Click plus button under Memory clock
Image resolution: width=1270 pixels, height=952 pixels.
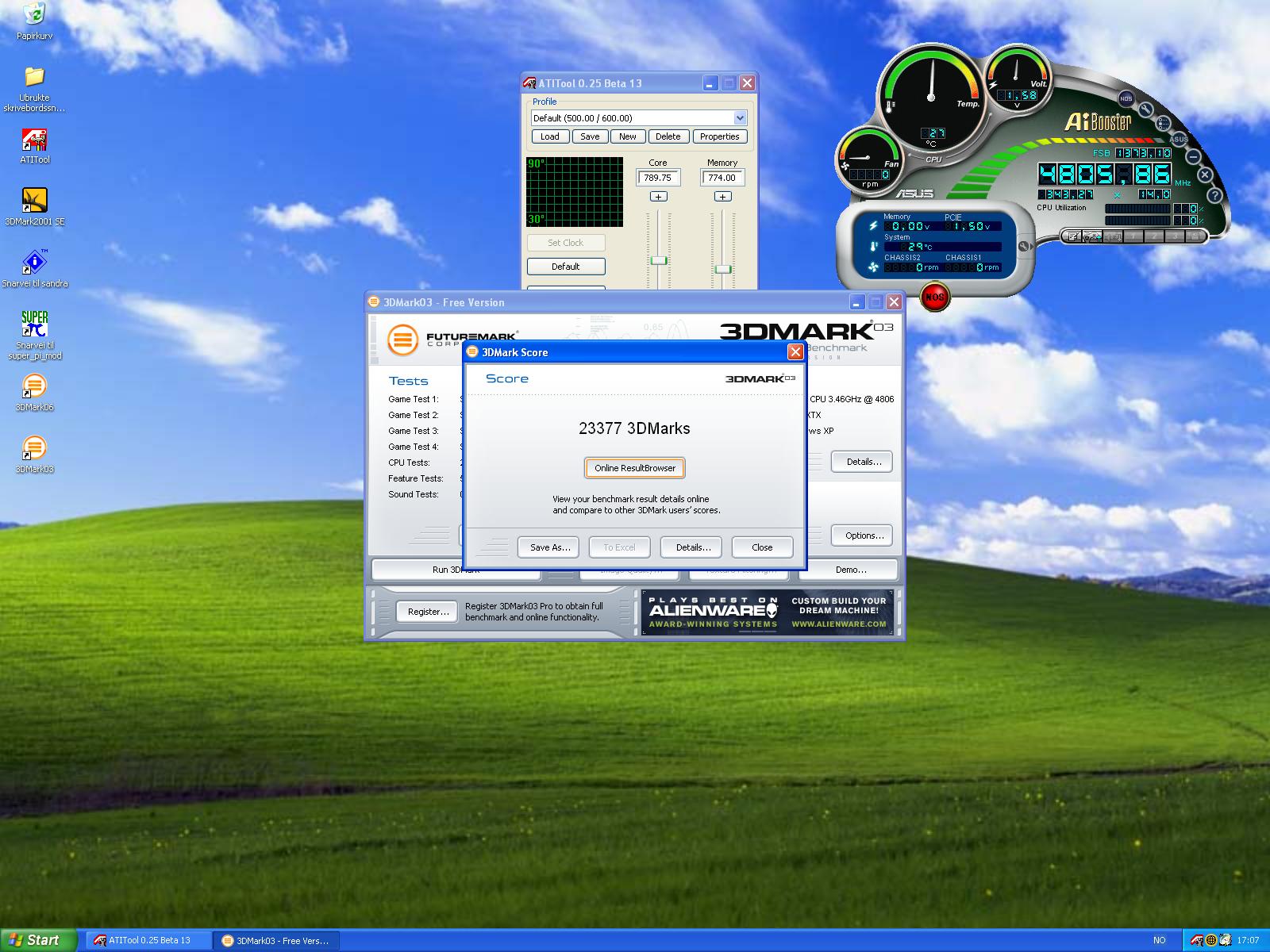[x=722, y=197]
